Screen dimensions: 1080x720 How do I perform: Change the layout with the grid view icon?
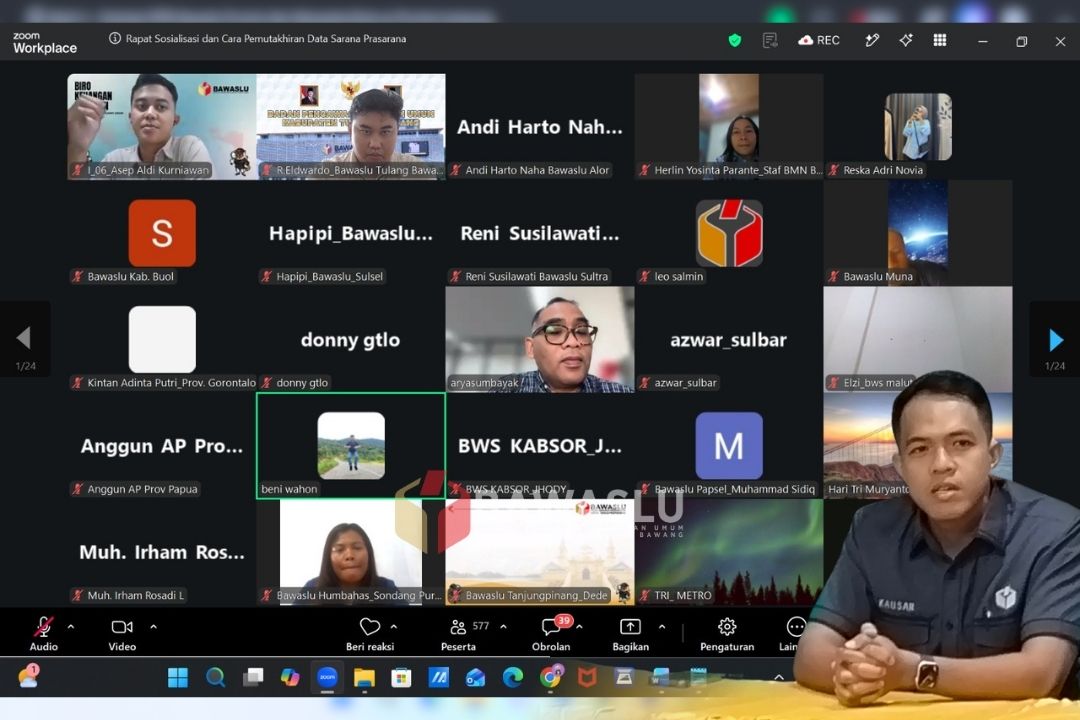tap(939, 41)
